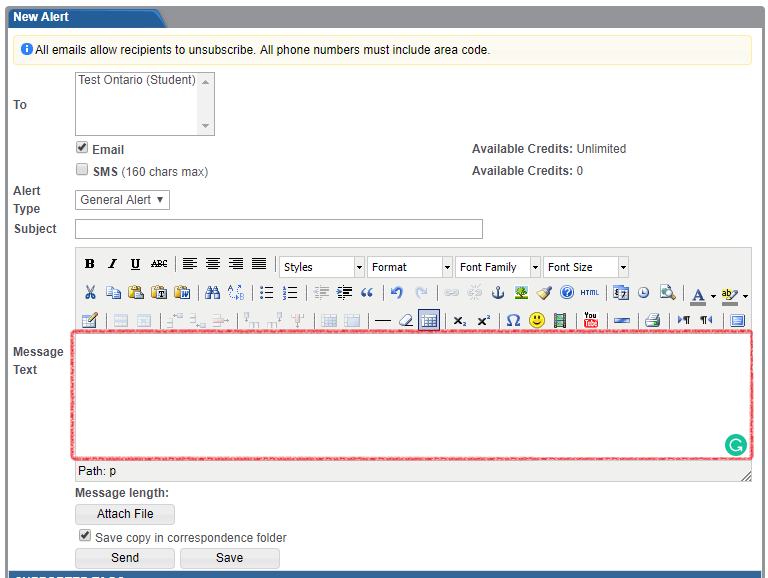Set left-to-right text direction
Image resolution: width=768 pixels, height=578 pixels.
click(683, 320)
